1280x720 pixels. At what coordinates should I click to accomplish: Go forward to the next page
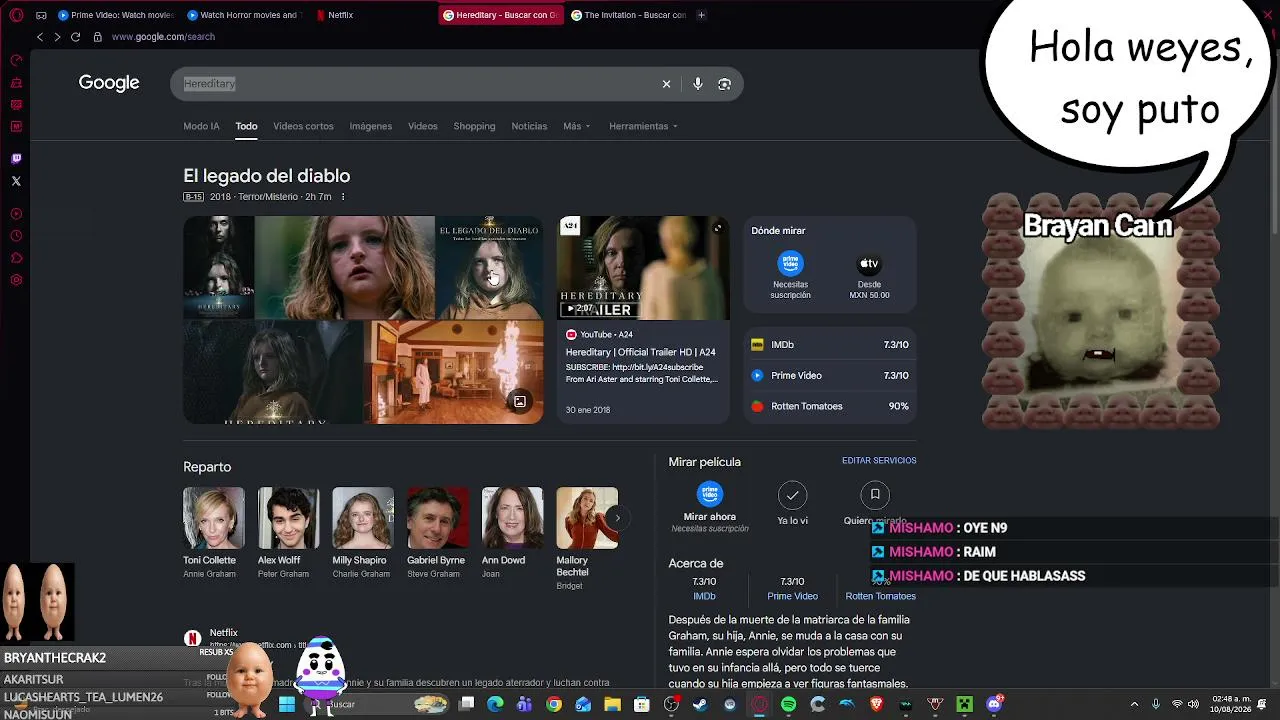pyautogui.click(x=57, y=37)
